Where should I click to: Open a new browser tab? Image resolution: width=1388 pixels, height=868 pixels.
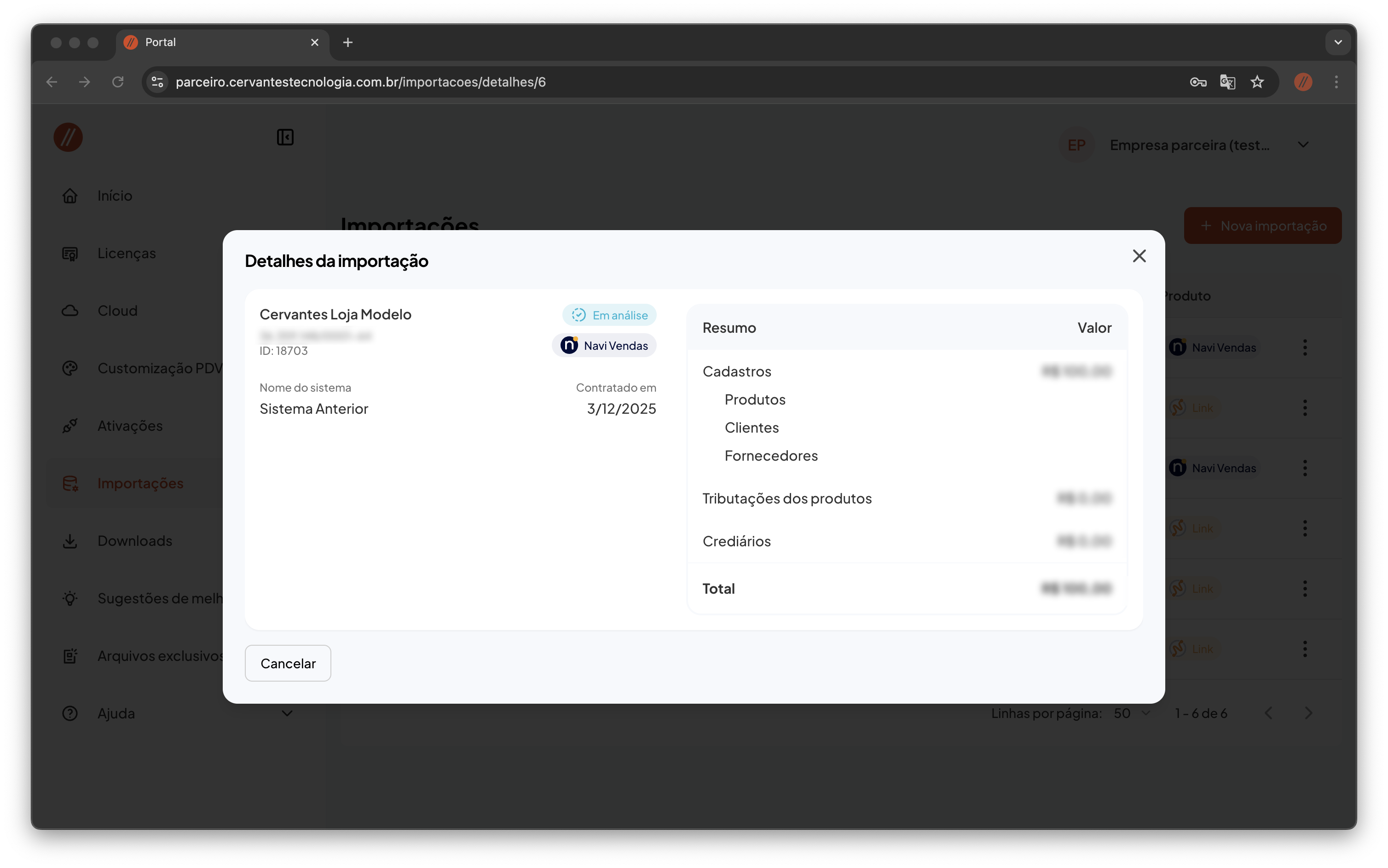348,42
